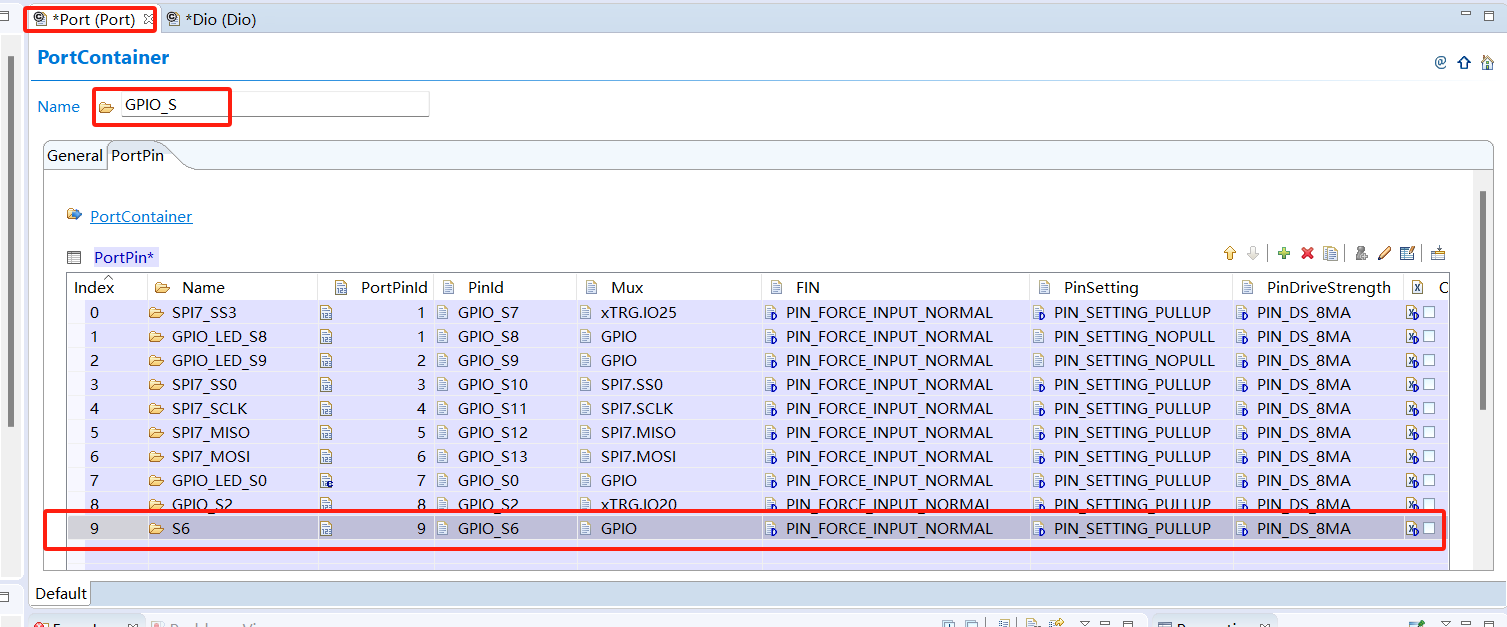Image resolution: width=1507 pixels, height=627 pixels.
Task: Click the pencil edit icon above the table
Action: pyautogui.click(x=1384, y=254)
